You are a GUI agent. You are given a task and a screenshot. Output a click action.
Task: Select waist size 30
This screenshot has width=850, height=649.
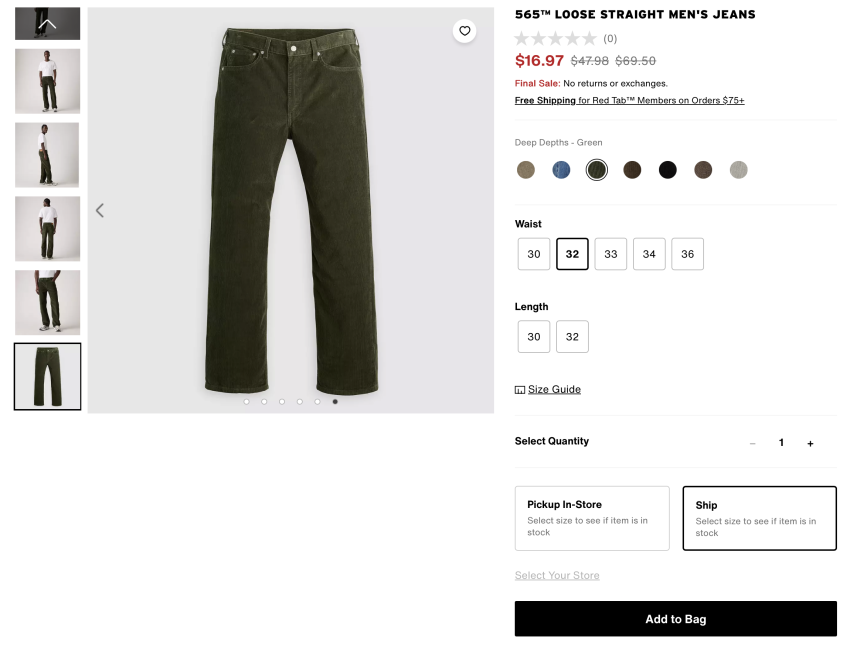click(x=534, y=254)
